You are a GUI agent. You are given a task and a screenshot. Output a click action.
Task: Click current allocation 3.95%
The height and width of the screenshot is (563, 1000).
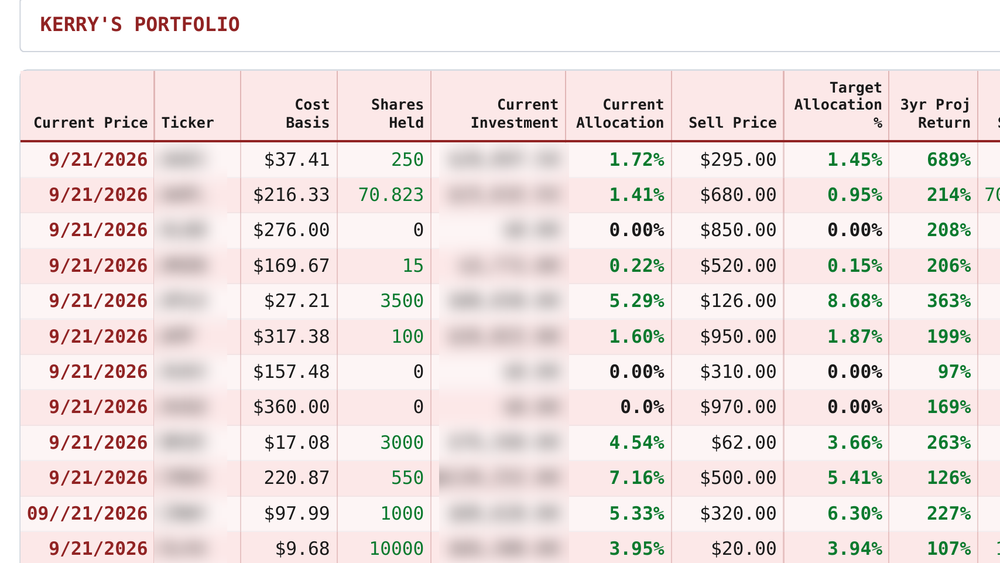636,548
